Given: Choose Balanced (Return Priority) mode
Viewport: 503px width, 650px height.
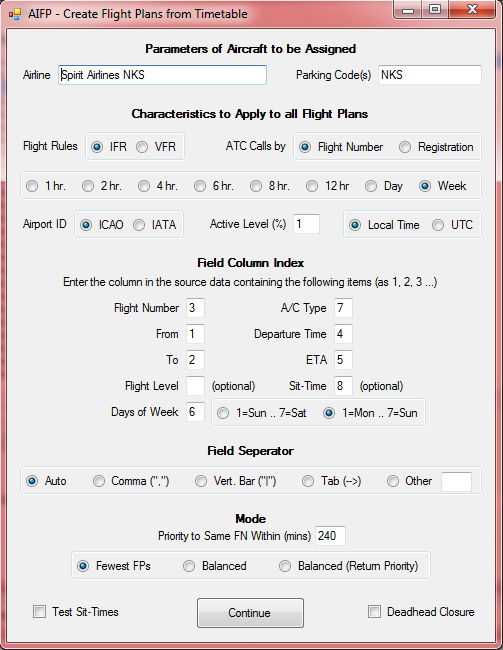Looking at the screenshot, I should click(x=285, y=566).
